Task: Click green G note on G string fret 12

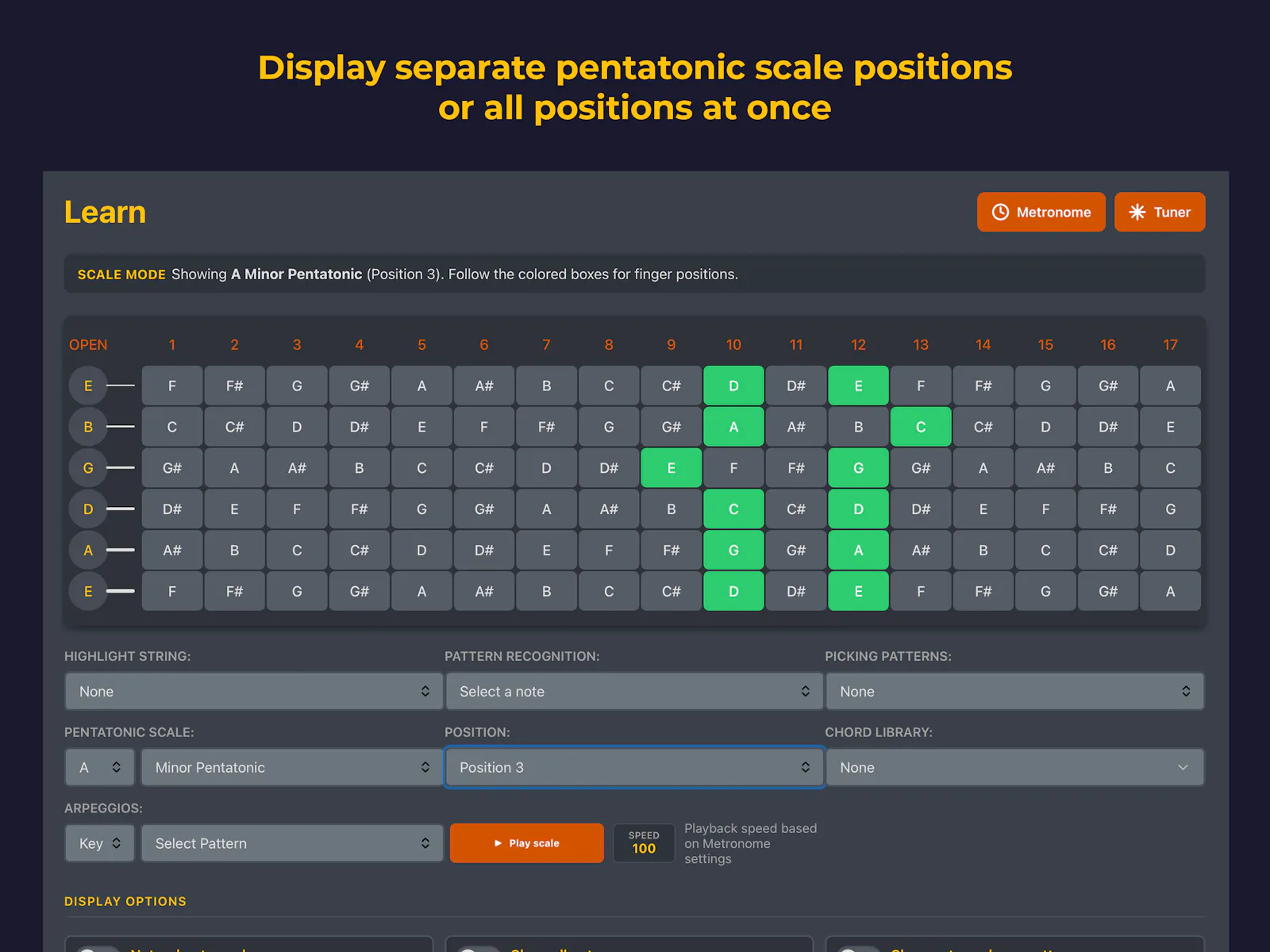Action: pos(858,468)
